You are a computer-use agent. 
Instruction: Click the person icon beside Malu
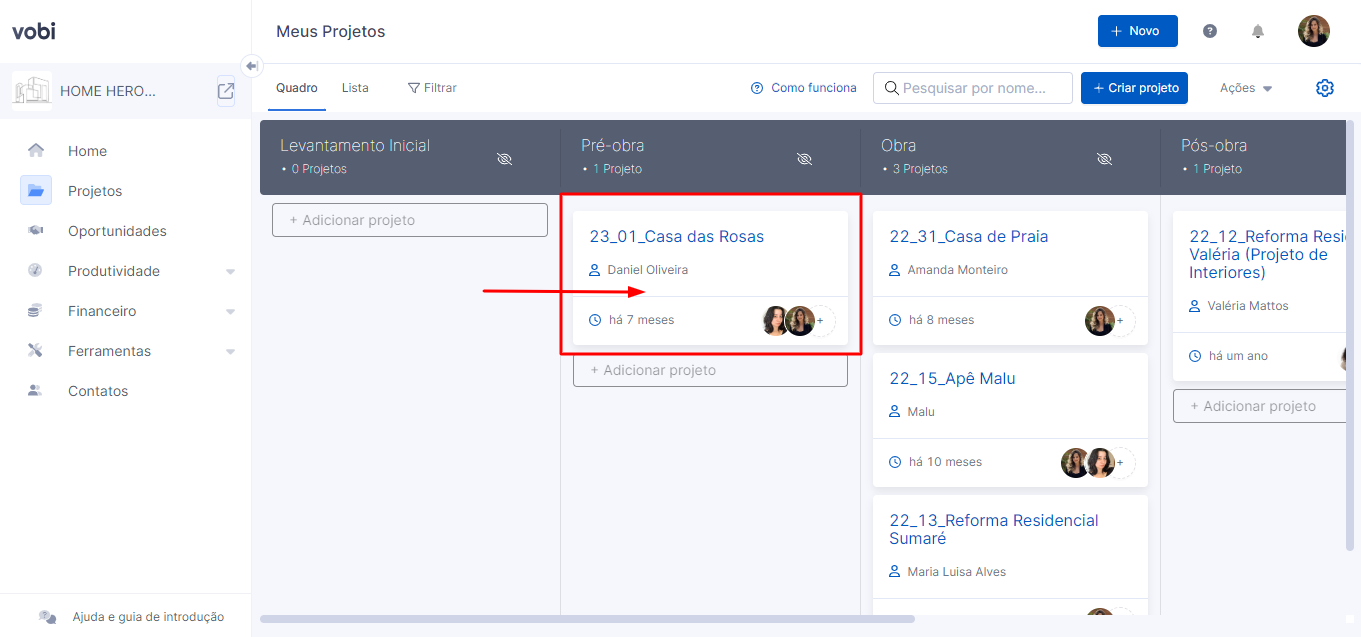895,412
